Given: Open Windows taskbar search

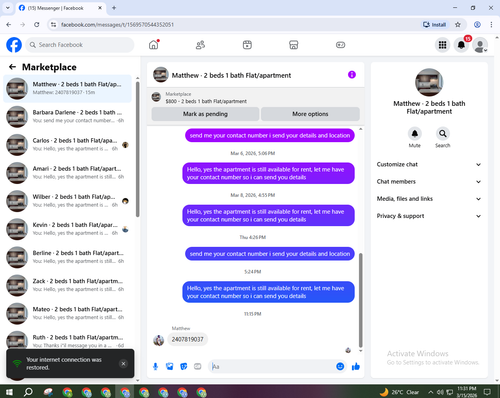Looking at the screenshot, I should pos(28,392).
